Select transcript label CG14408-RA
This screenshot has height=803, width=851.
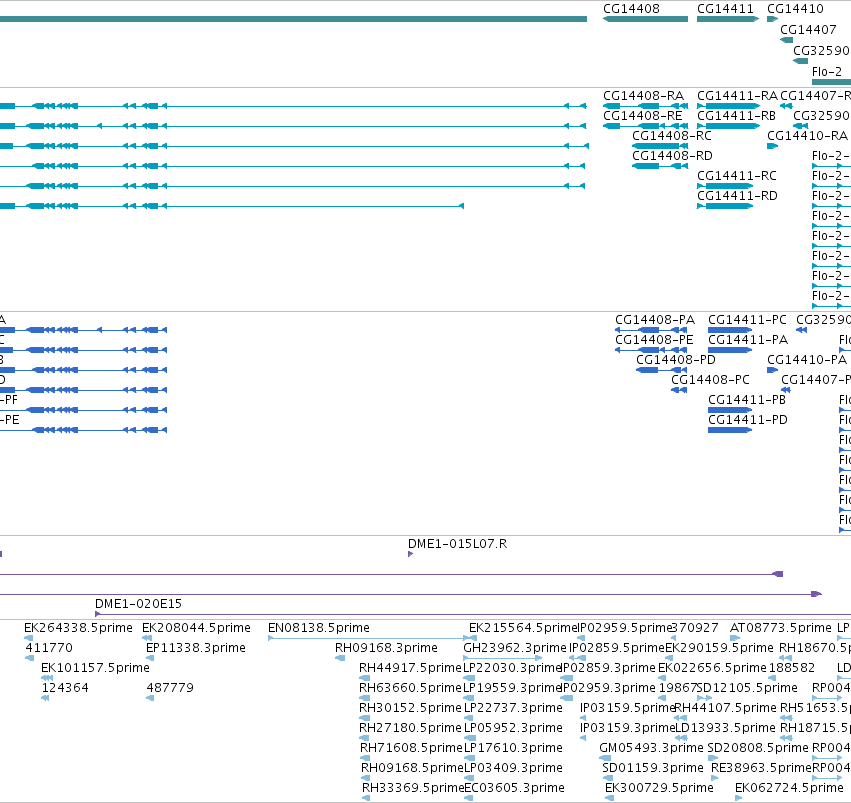(x=643, y=96)
